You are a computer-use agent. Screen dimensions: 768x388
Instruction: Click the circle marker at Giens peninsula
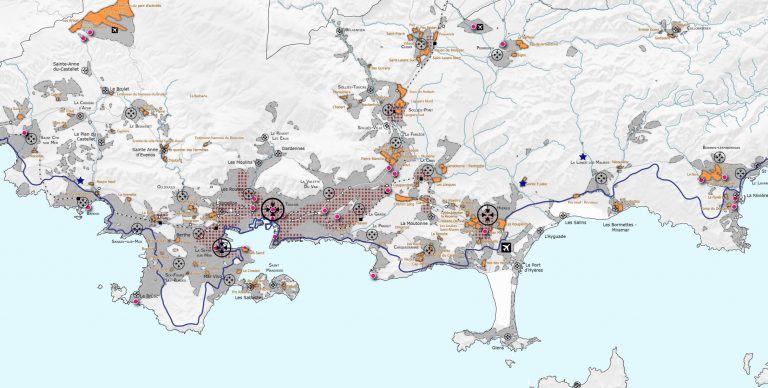[507, 337]
